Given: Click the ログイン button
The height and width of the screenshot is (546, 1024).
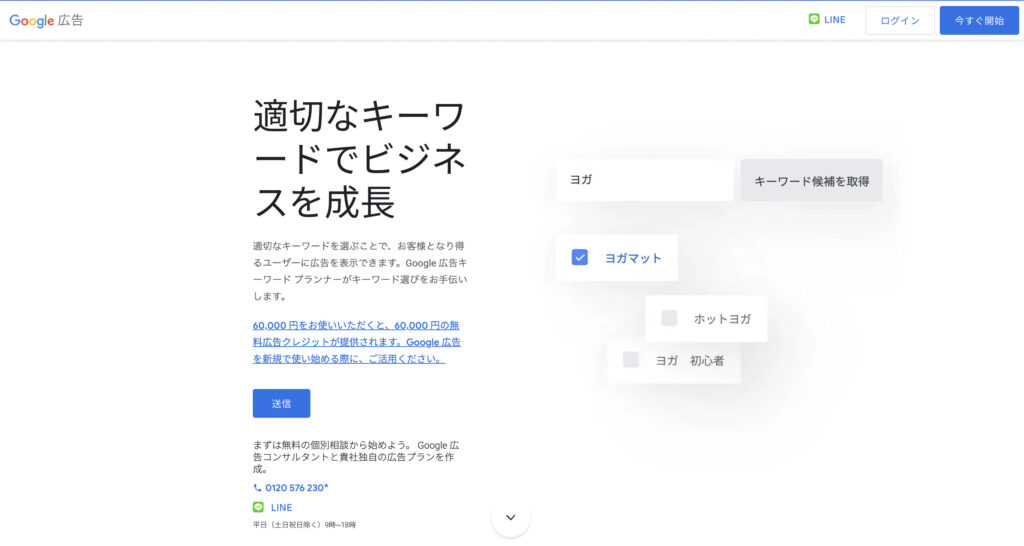Looking at the screenshot, I should click(x=899, y=20).
